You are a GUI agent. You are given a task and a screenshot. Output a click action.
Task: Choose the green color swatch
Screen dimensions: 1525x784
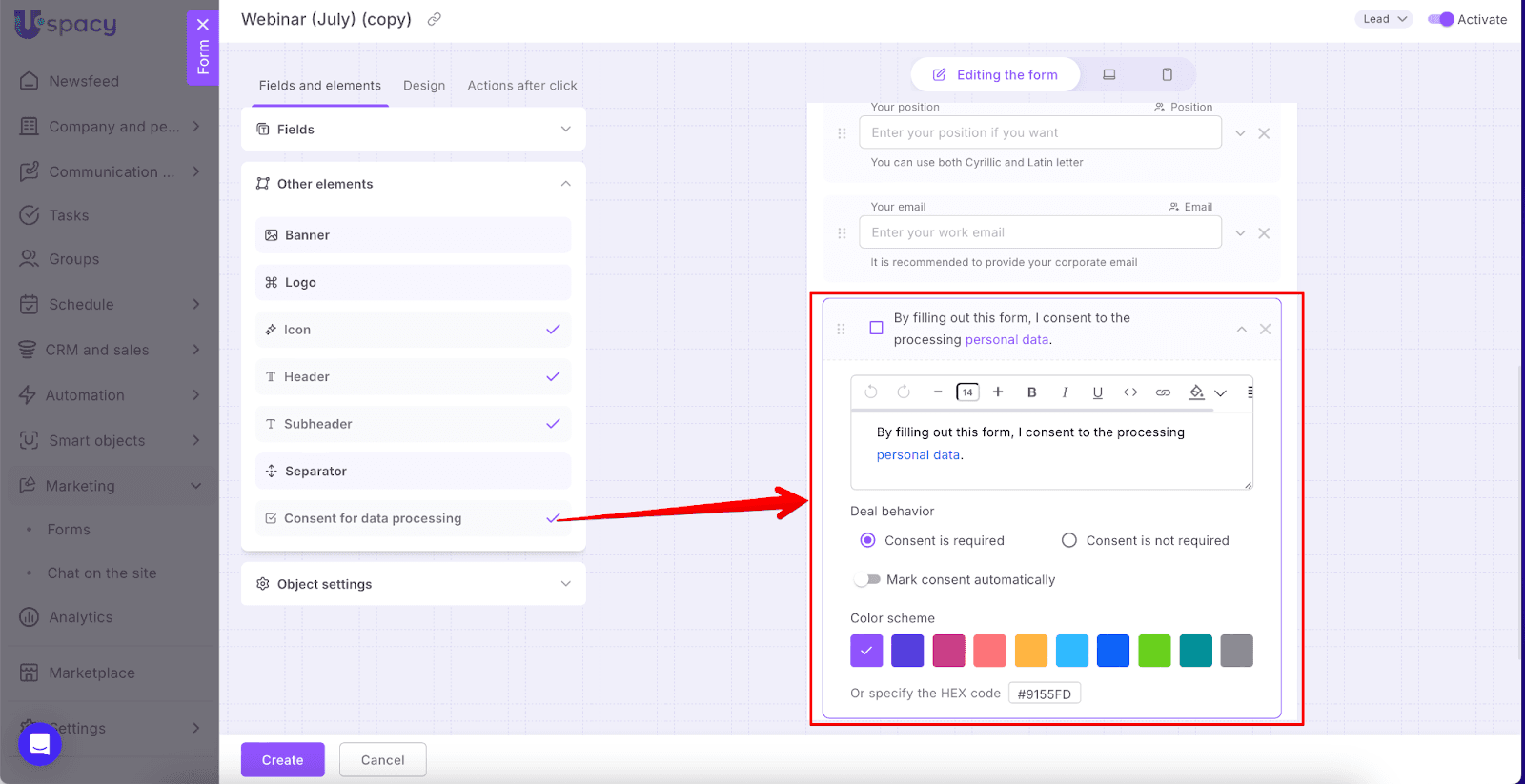click(1153, 651)
